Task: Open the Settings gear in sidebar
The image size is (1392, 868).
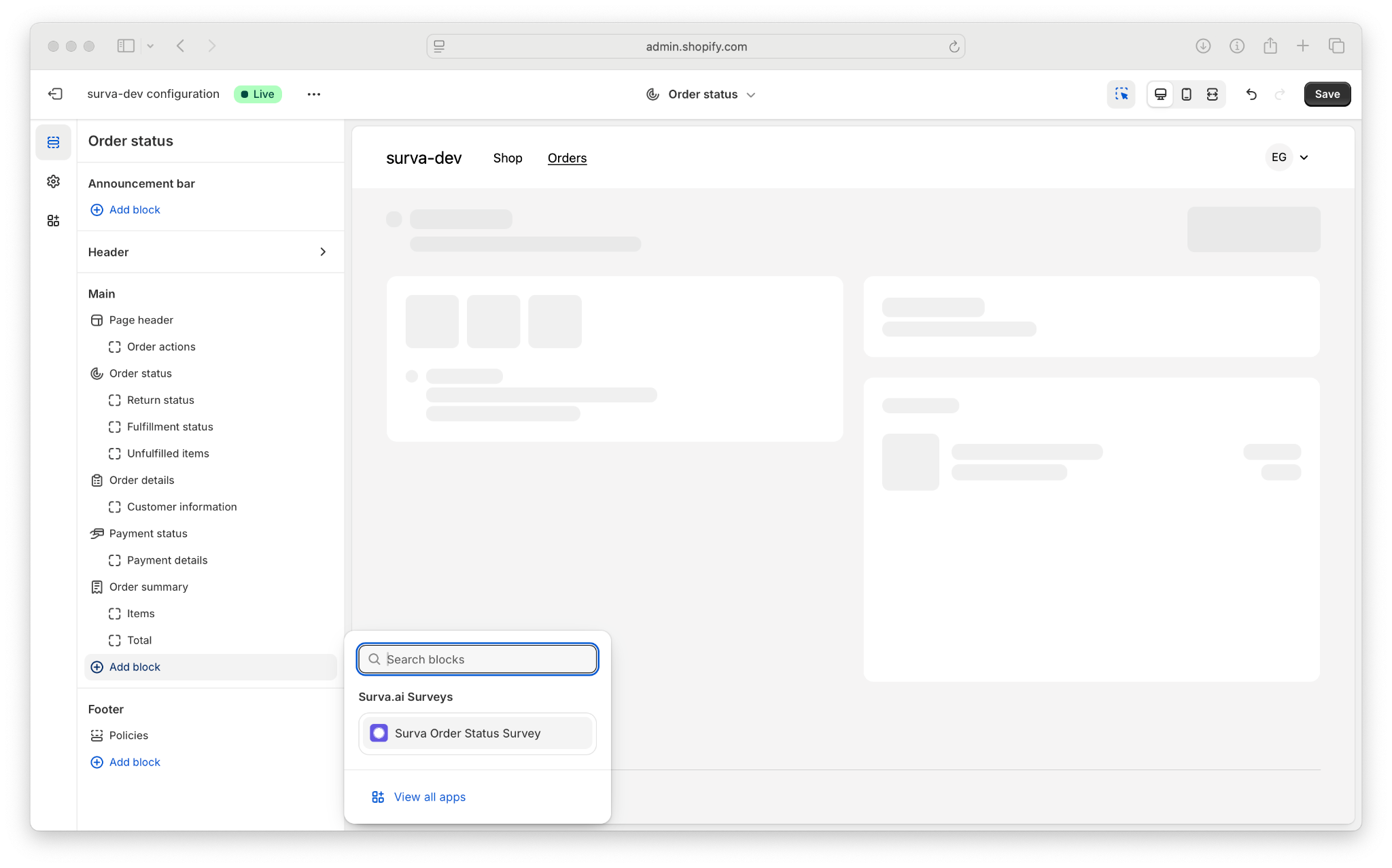Action: point(54,181)
